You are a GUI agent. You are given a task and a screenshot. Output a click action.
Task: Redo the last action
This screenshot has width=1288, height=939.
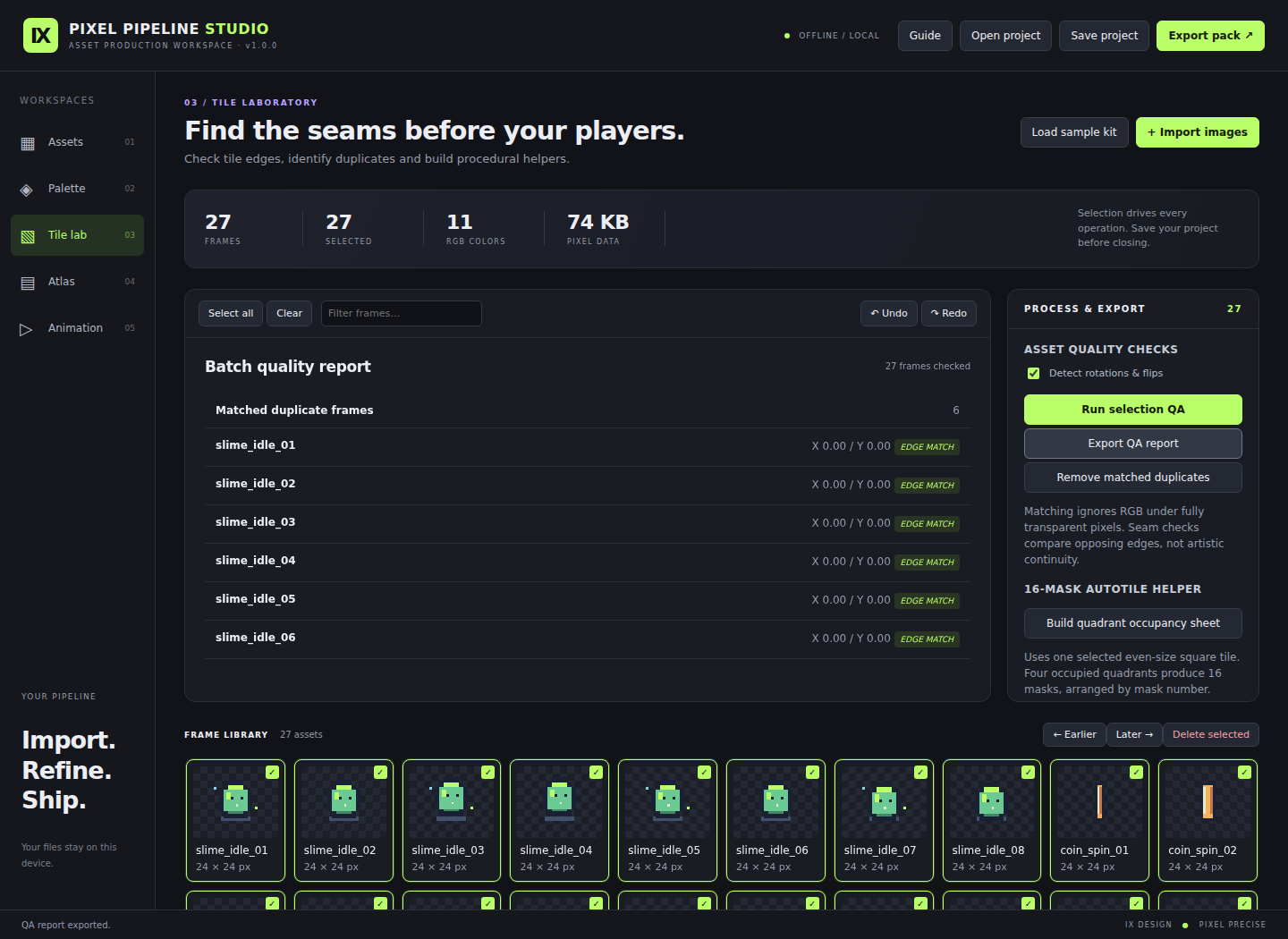pos(949,313)
